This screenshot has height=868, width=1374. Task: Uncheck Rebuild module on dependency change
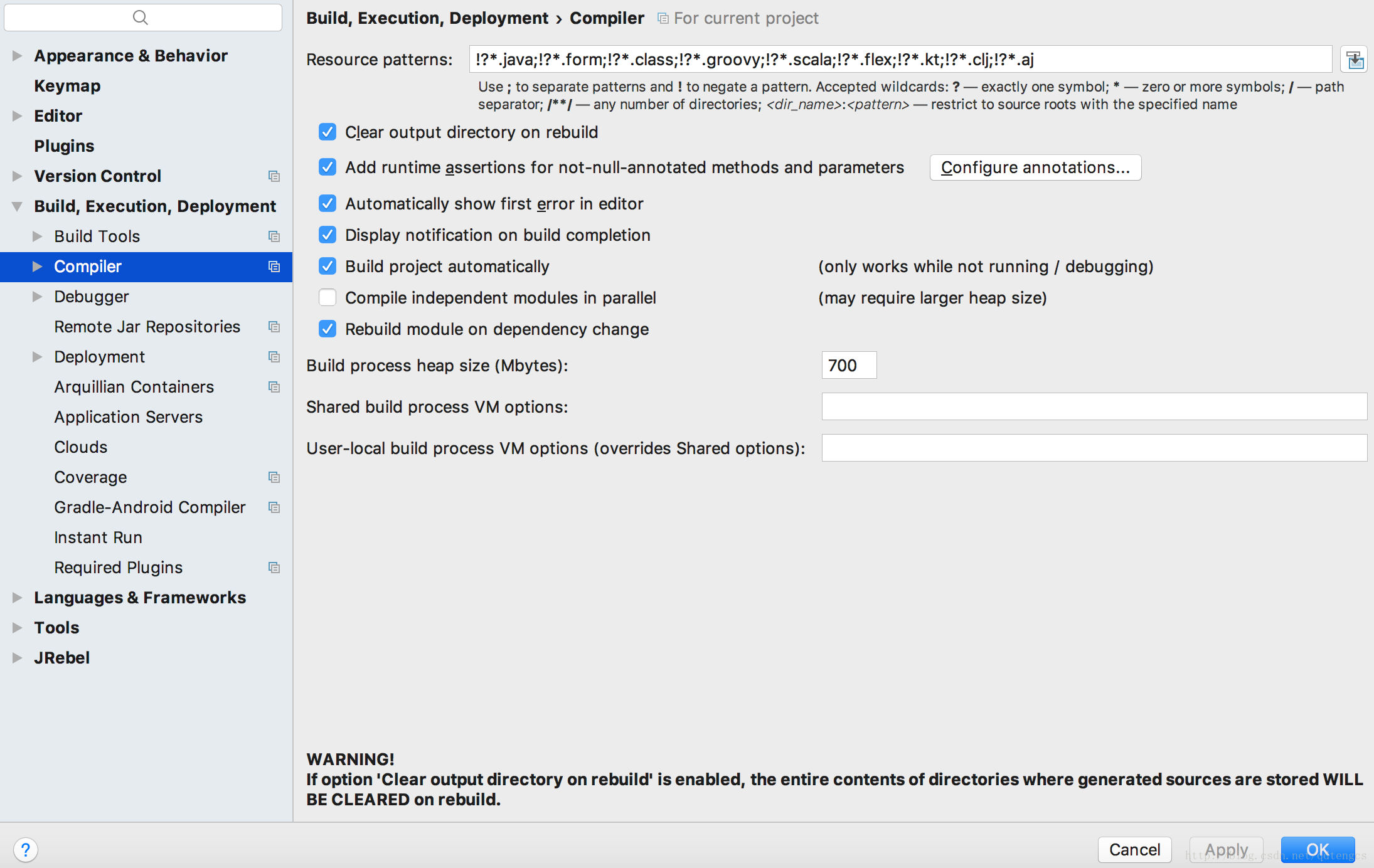coord(328,329)
